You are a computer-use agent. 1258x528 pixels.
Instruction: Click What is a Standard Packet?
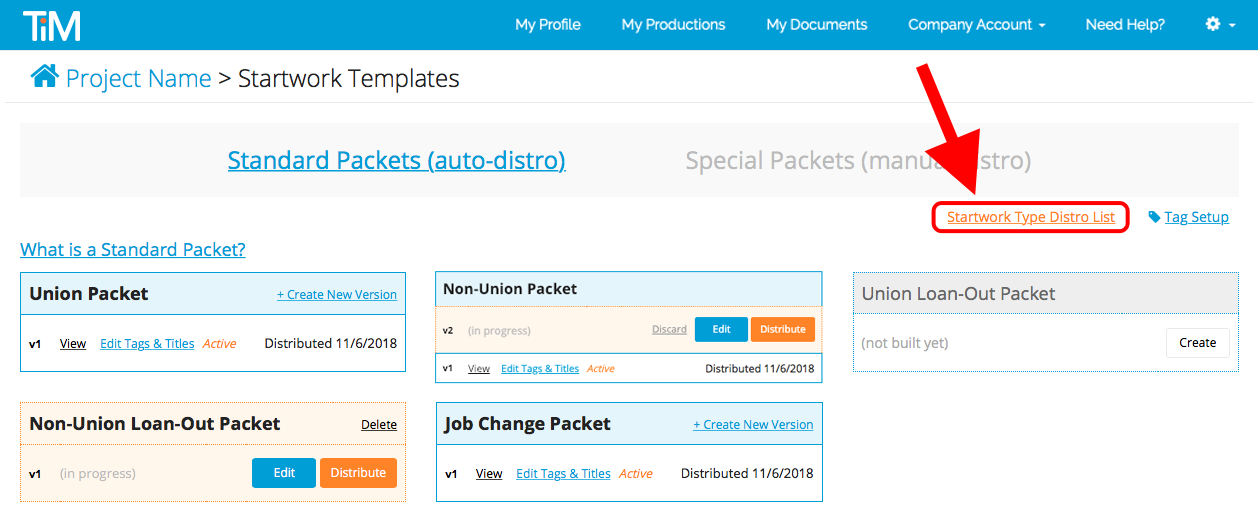click(133, 249)
